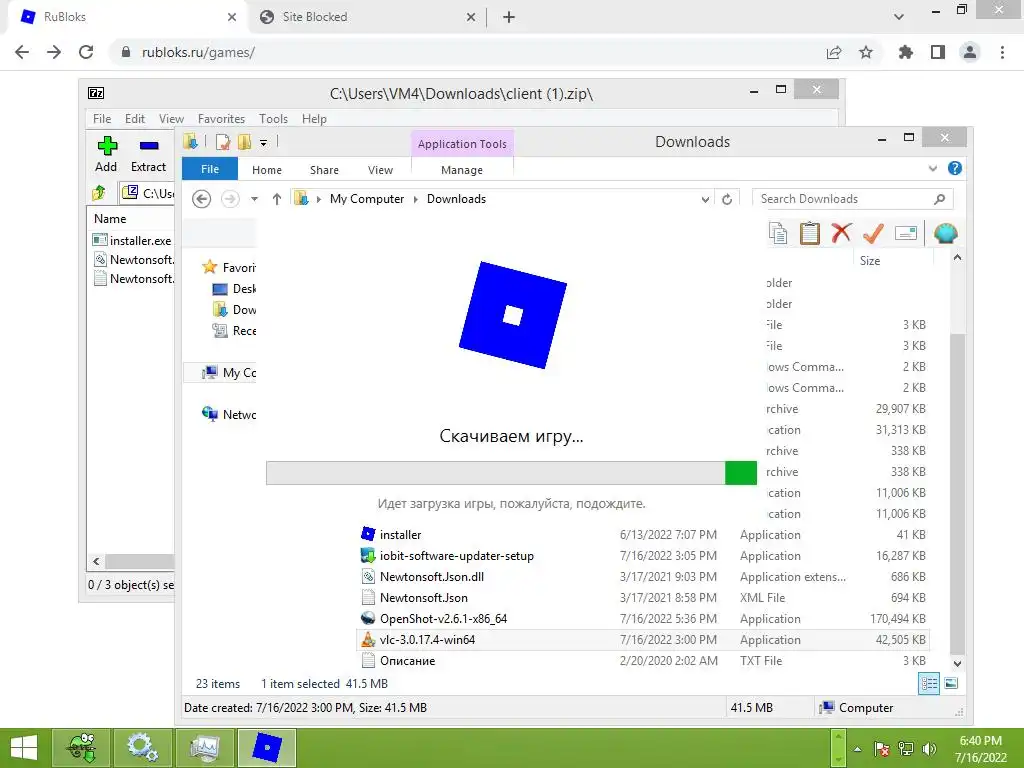Open the View ribbon tab in Explorer
1024x768 pixels.
click(x=380, y=170)
